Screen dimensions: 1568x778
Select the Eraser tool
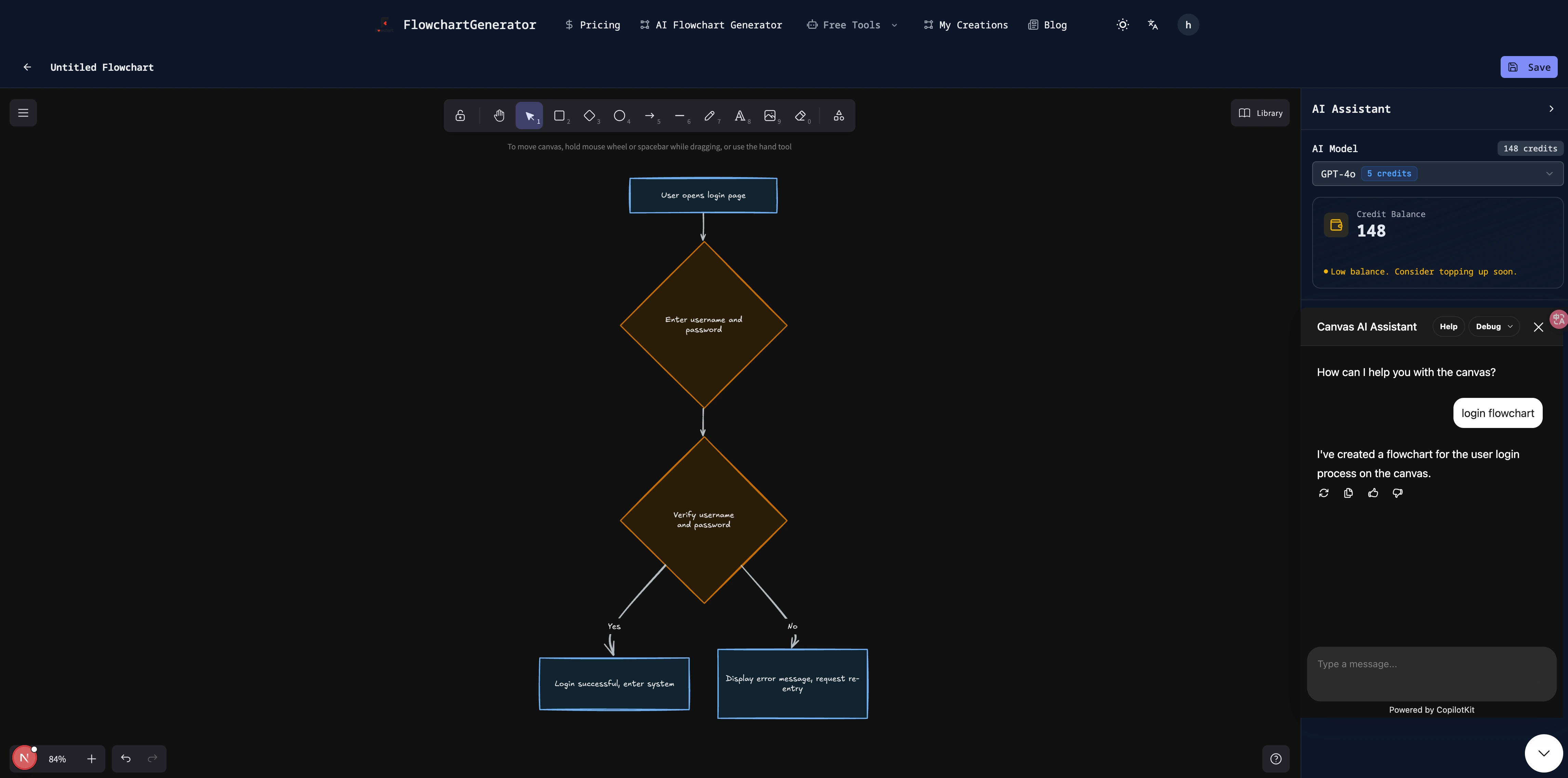point(800,115)
